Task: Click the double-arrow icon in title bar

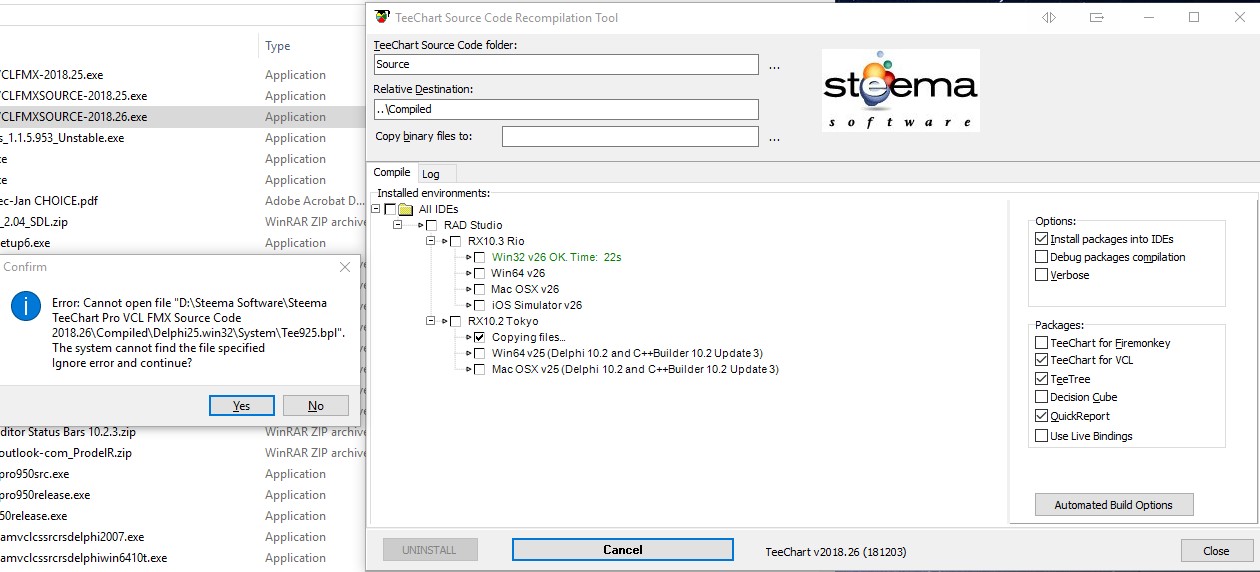Action: 1049,17
